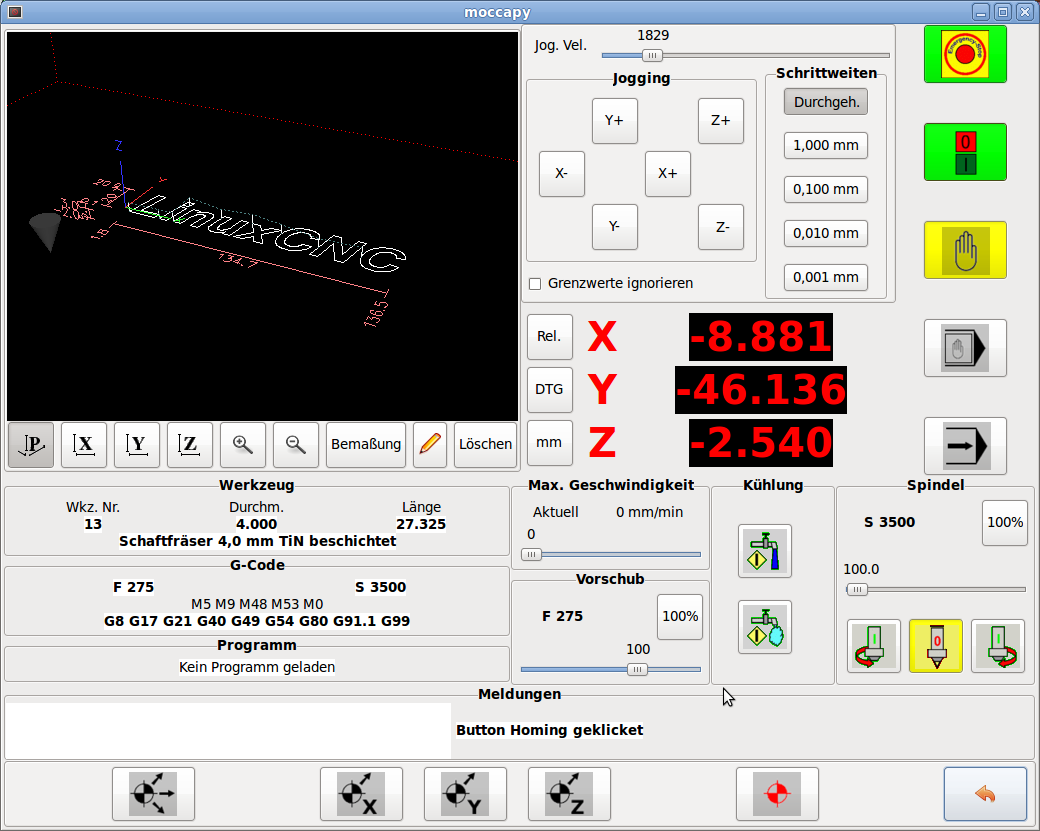Switch preview to X view

[84, 444]
